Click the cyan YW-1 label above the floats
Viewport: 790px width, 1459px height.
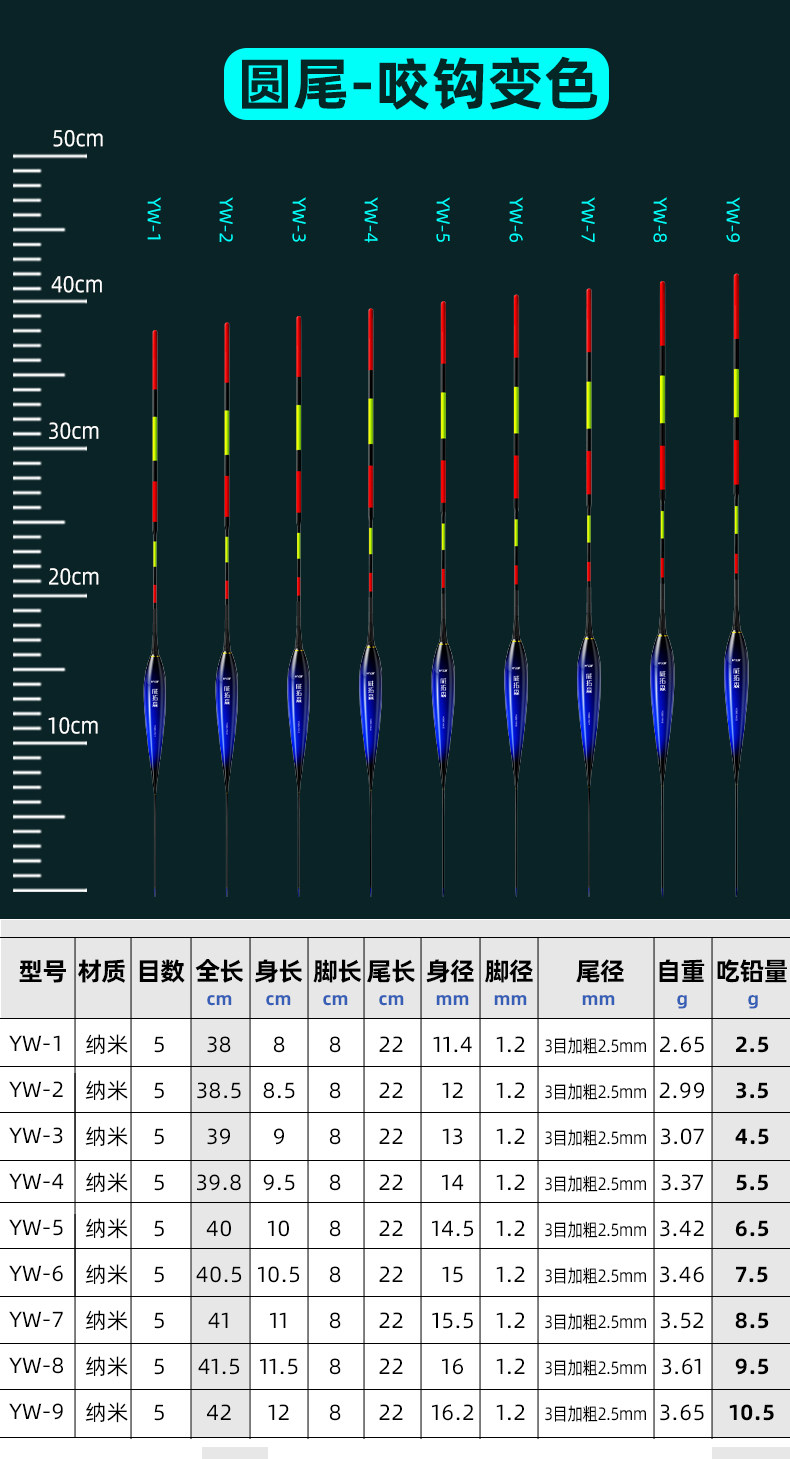click(153, 221)
